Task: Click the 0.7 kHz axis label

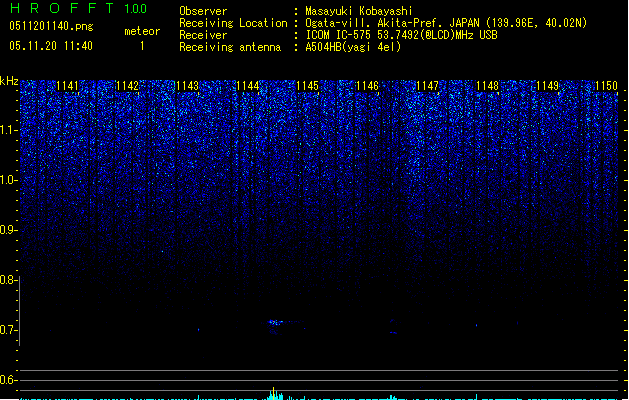Action: [9, 330]
